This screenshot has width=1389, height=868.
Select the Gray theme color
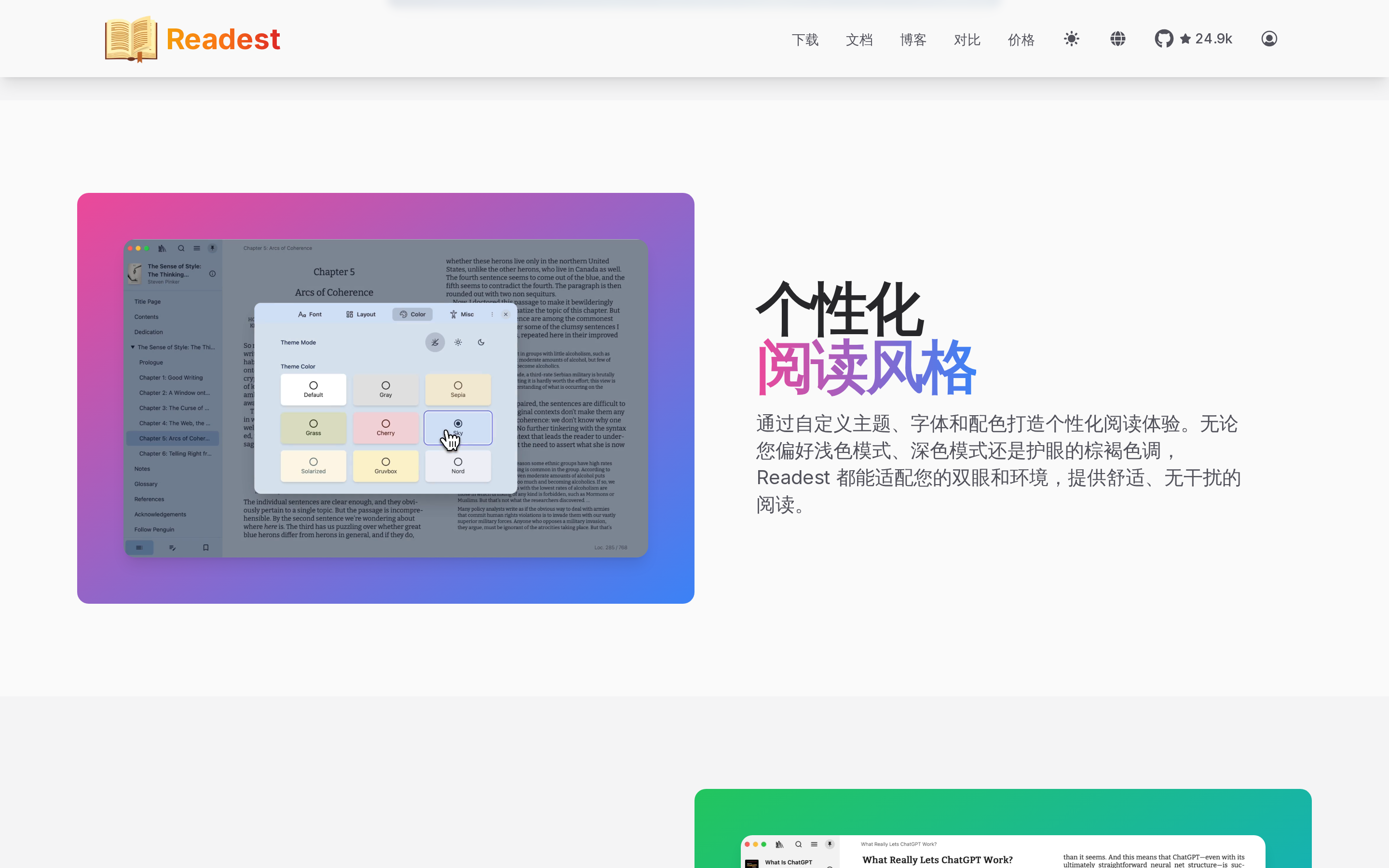(386, 390)
